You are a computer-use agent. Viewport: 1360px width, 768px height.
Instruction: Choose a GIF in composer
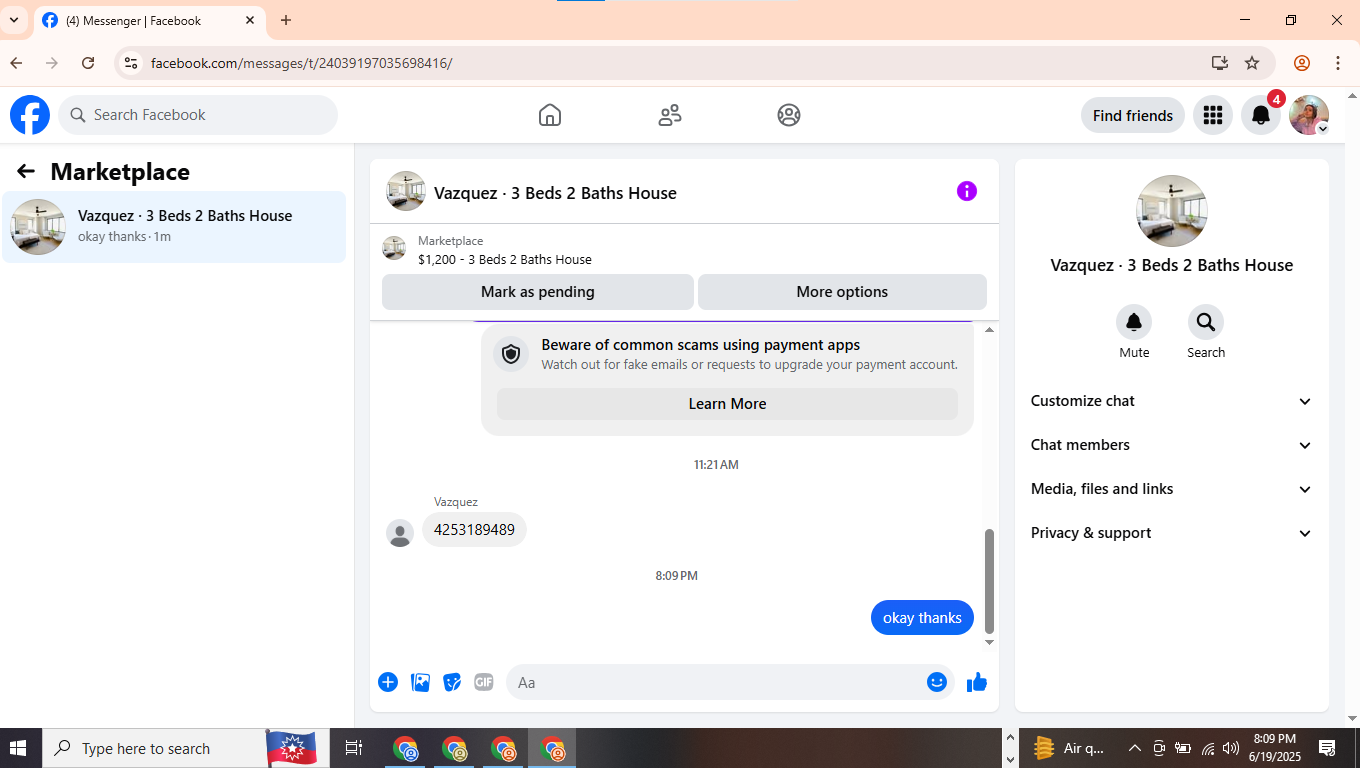tap(484, 682)
